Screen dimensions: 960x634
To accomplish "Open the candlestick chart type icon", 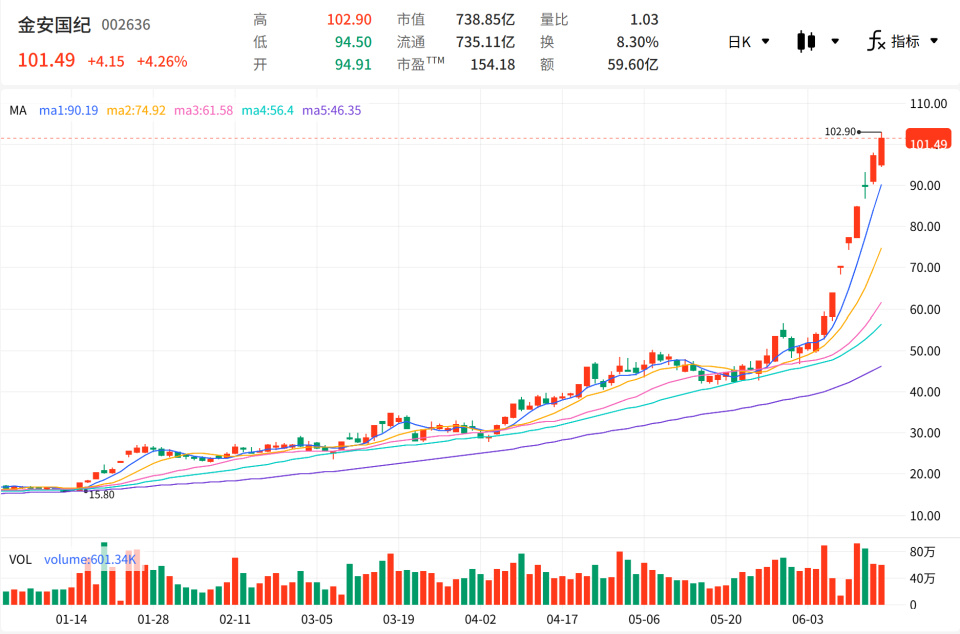I will coord(806,42).
